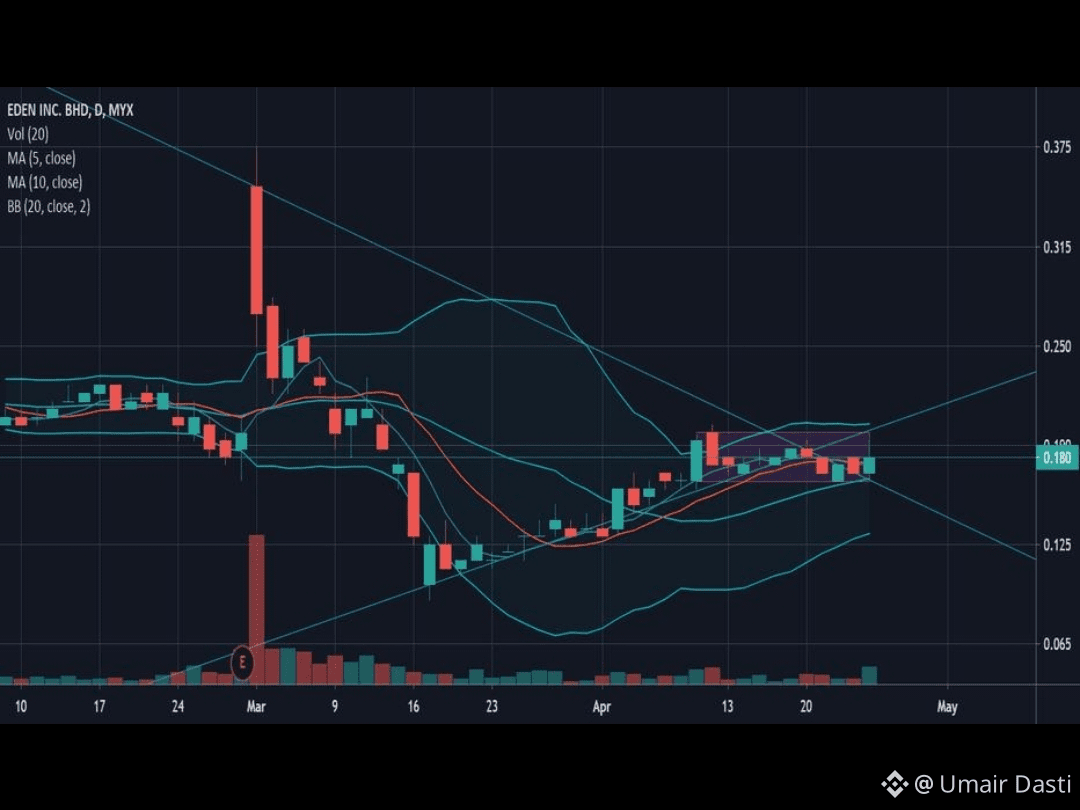1080x810 pixels.
Task: Select the tall red candle at Mar peak
Action: point(256,249)
